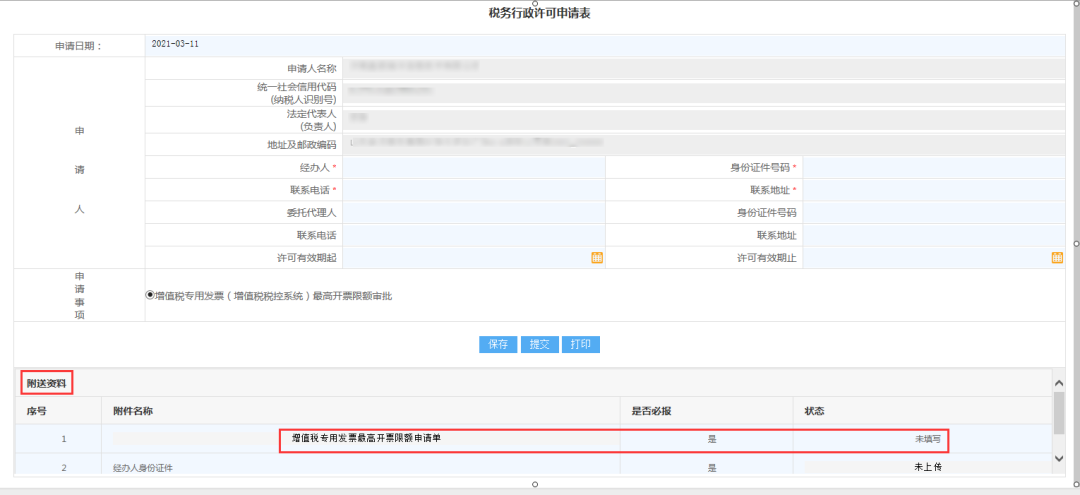Open calendar picker for 许可有效期止
Screen dimensions: 1080x495
coord(1057,257)
